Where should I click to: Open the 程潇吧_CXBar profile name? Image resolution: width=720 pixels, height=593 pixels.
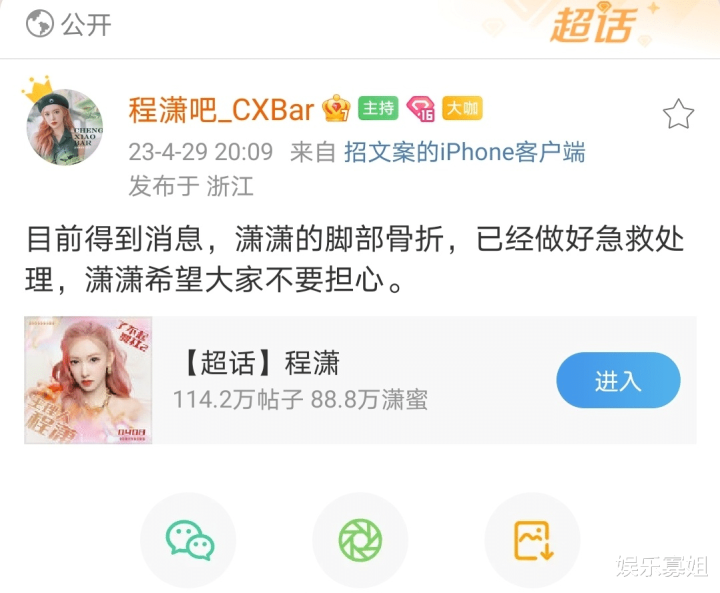pyautogui.click(x=221, y=110)
